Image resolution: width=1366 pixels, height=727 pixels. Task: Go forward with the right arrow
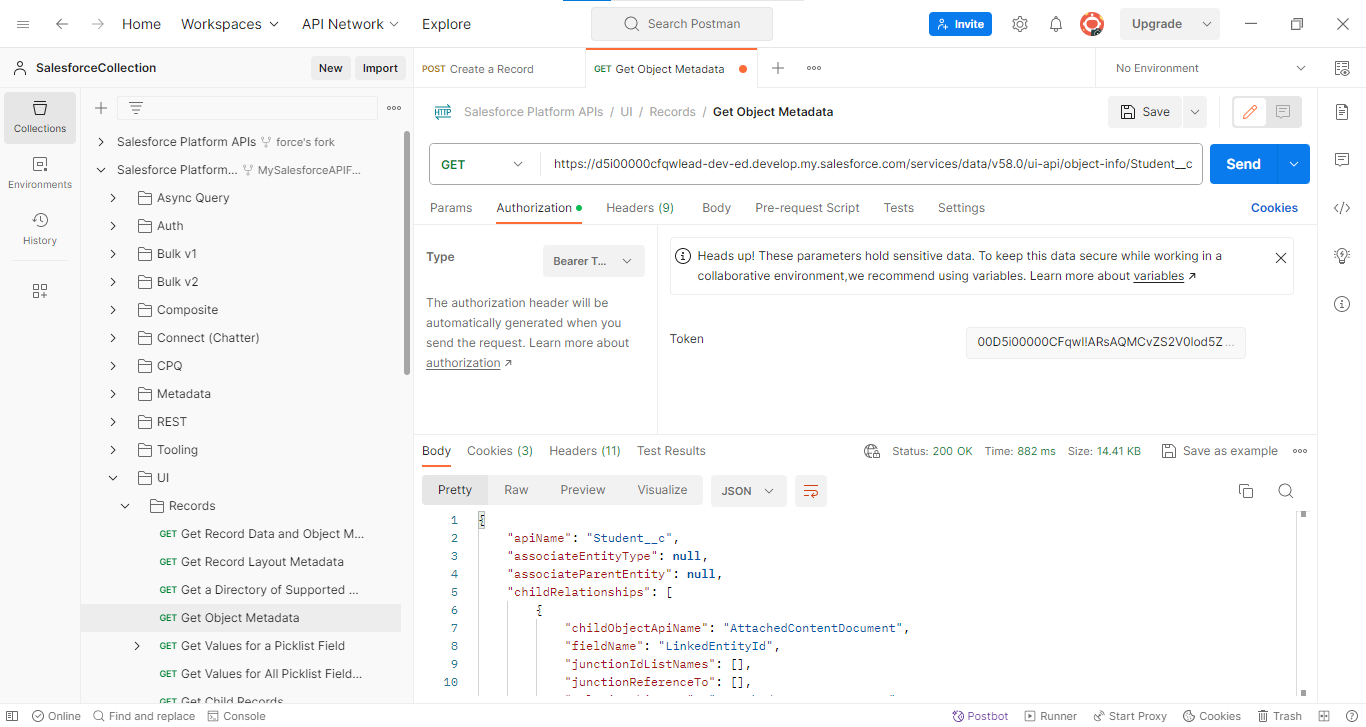pyautogui.click(x=97, y=24)
